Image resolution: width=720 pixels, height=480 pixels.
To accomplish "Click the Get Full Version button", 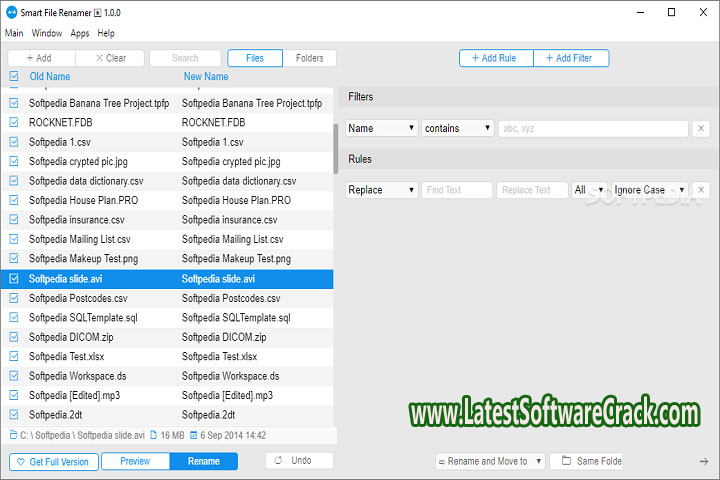I will pos(54,462).
